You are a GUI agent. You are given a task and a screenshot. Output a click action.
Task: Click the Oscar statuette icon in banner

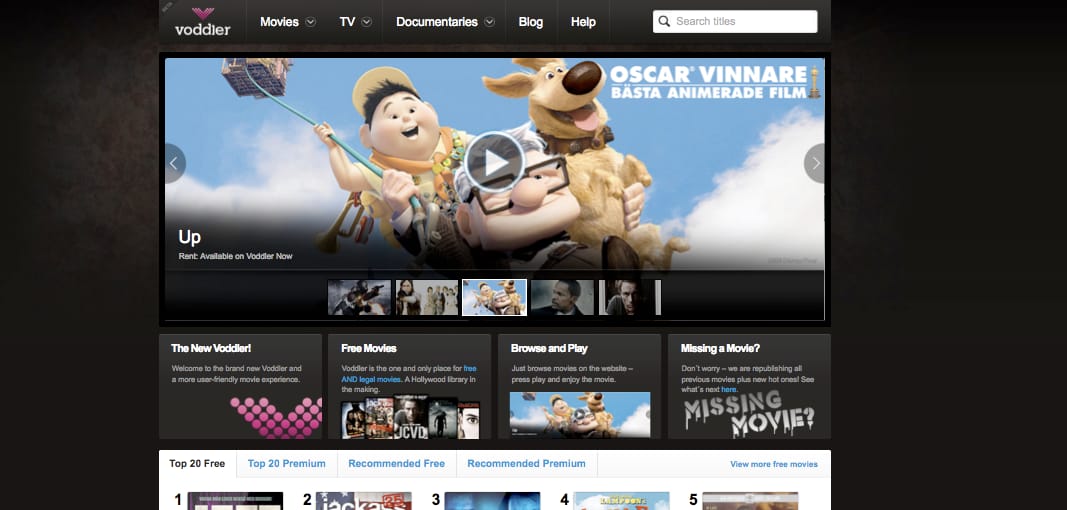pyautogui.click(x=814, y=82)
